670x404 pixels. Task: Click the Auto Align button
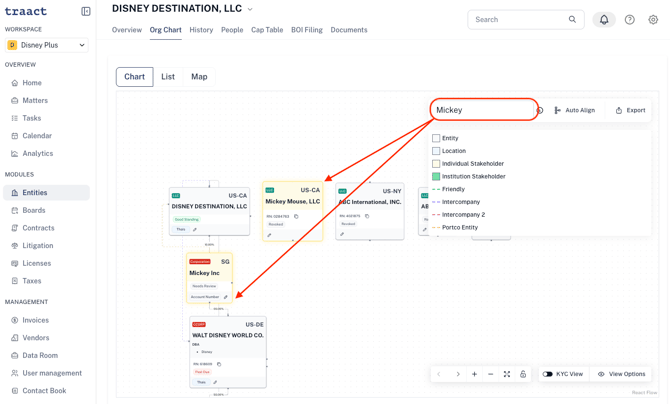tap(575, 110)
